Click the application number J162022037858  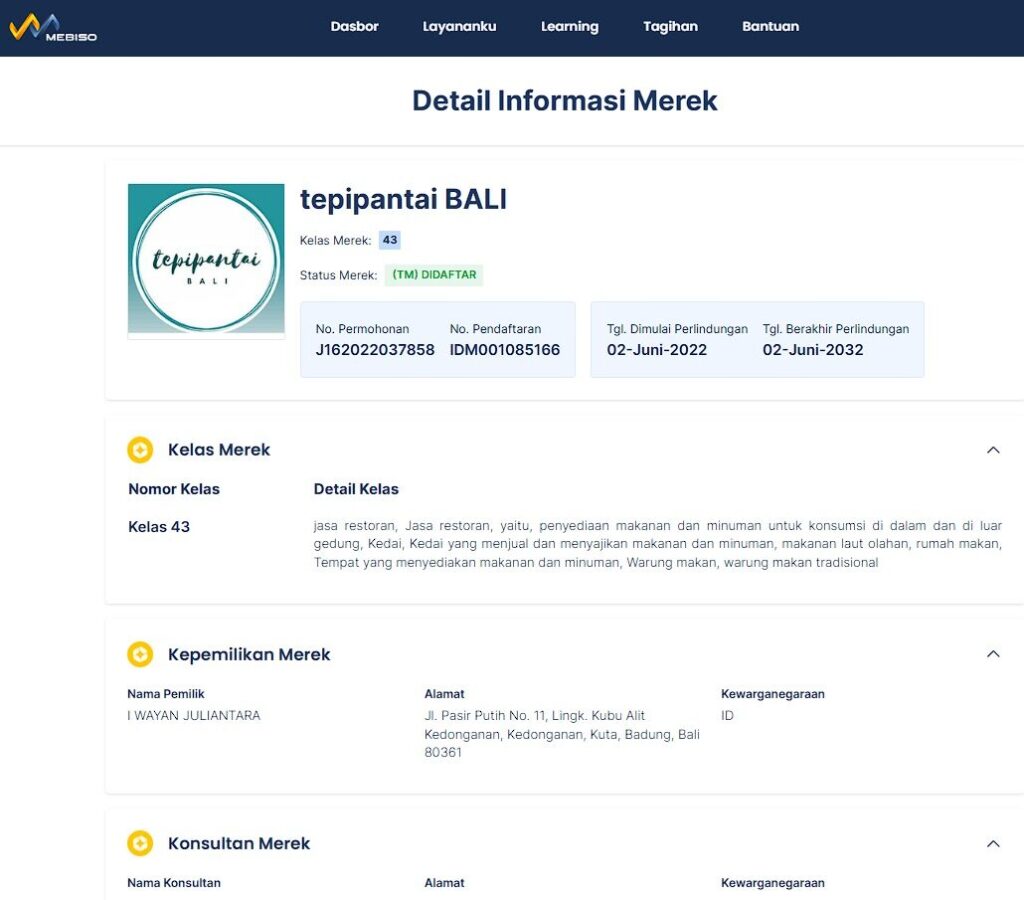point(375,350)
